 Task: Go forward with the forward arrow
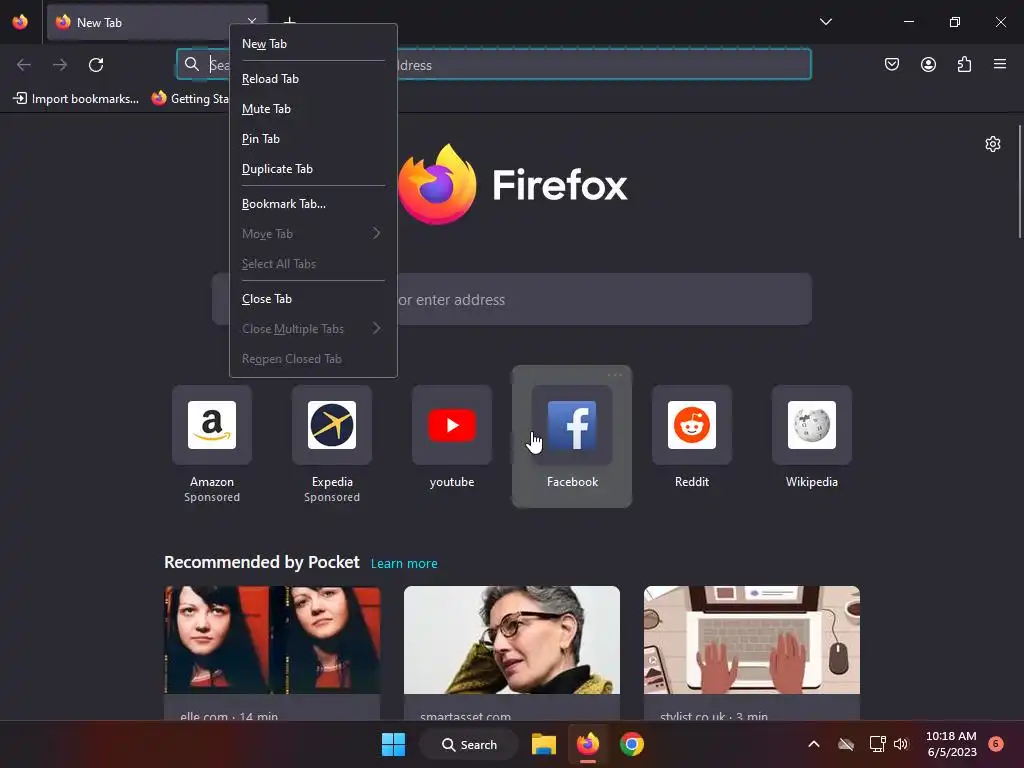pyautogui.click(x=60, y=65)
